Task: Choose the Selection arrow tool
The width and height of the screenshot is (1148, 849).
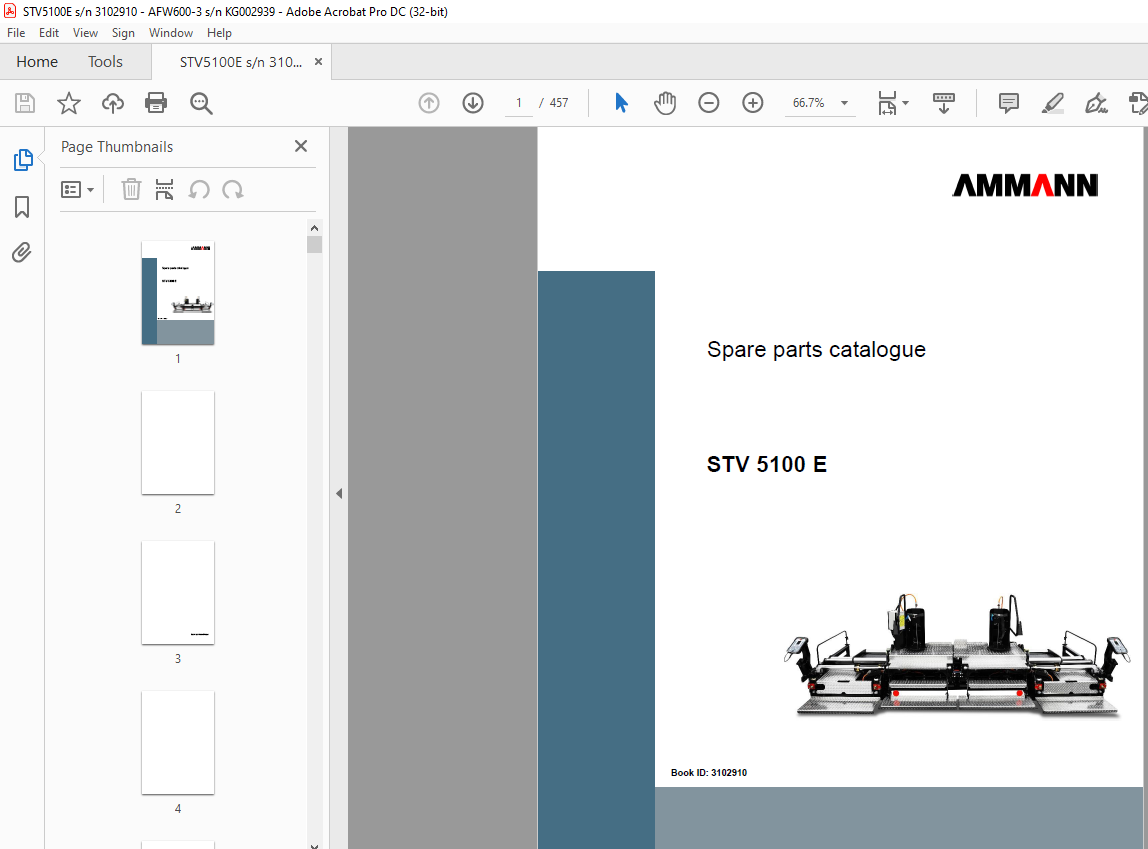Action: [x=622, y=103]
